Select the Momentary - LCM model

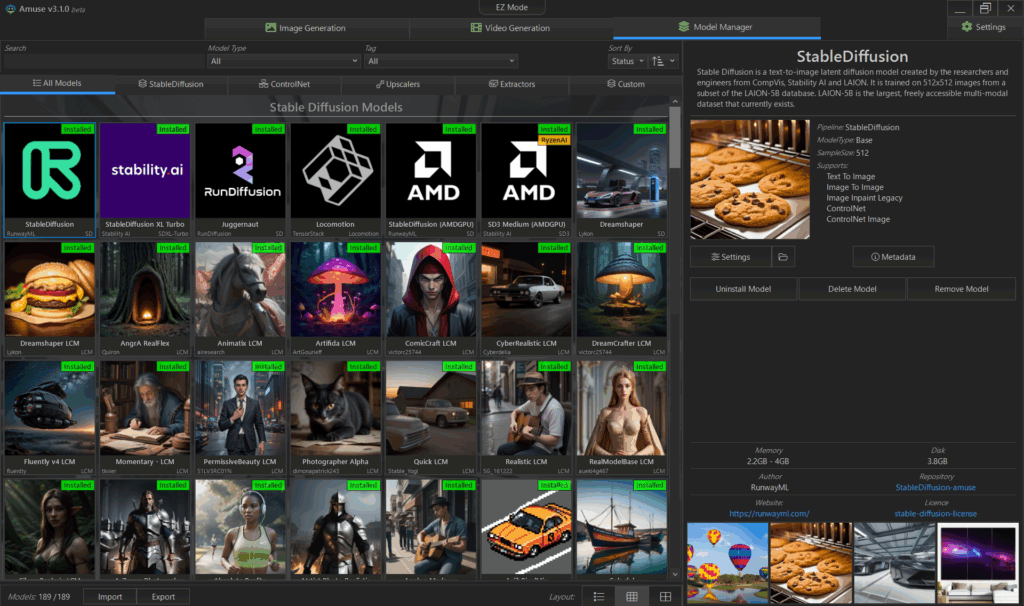click(145, 418)
